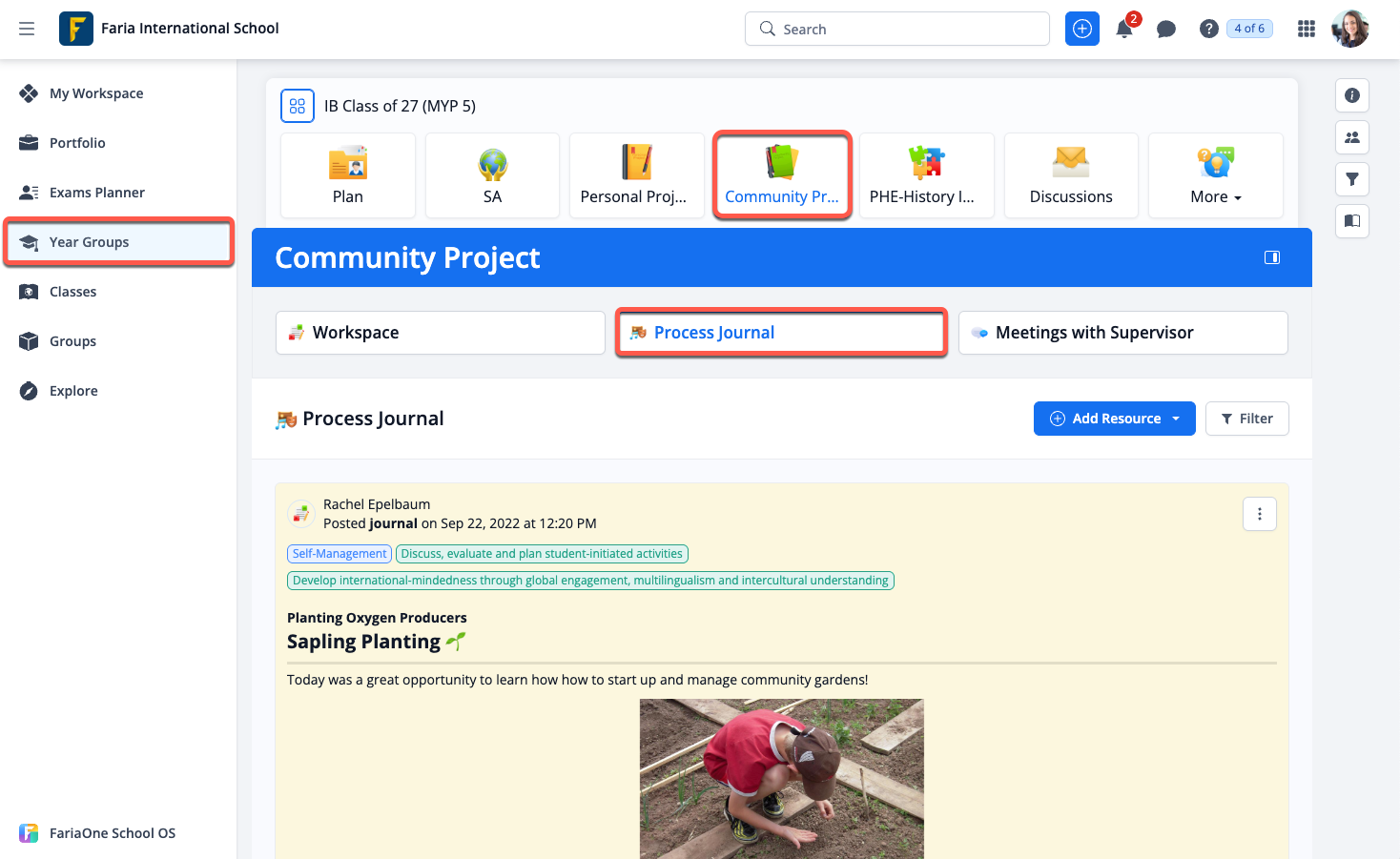Screen dimensions: 1400x859
Task: Expand the More dropdown tile
Action: point(1215,176)
